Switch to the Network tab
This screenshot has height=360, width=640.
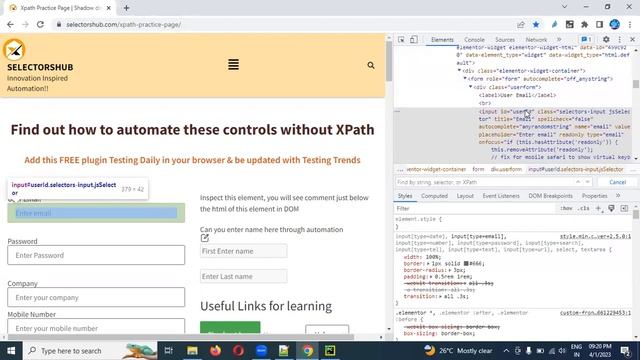click(x=536, y=40)
